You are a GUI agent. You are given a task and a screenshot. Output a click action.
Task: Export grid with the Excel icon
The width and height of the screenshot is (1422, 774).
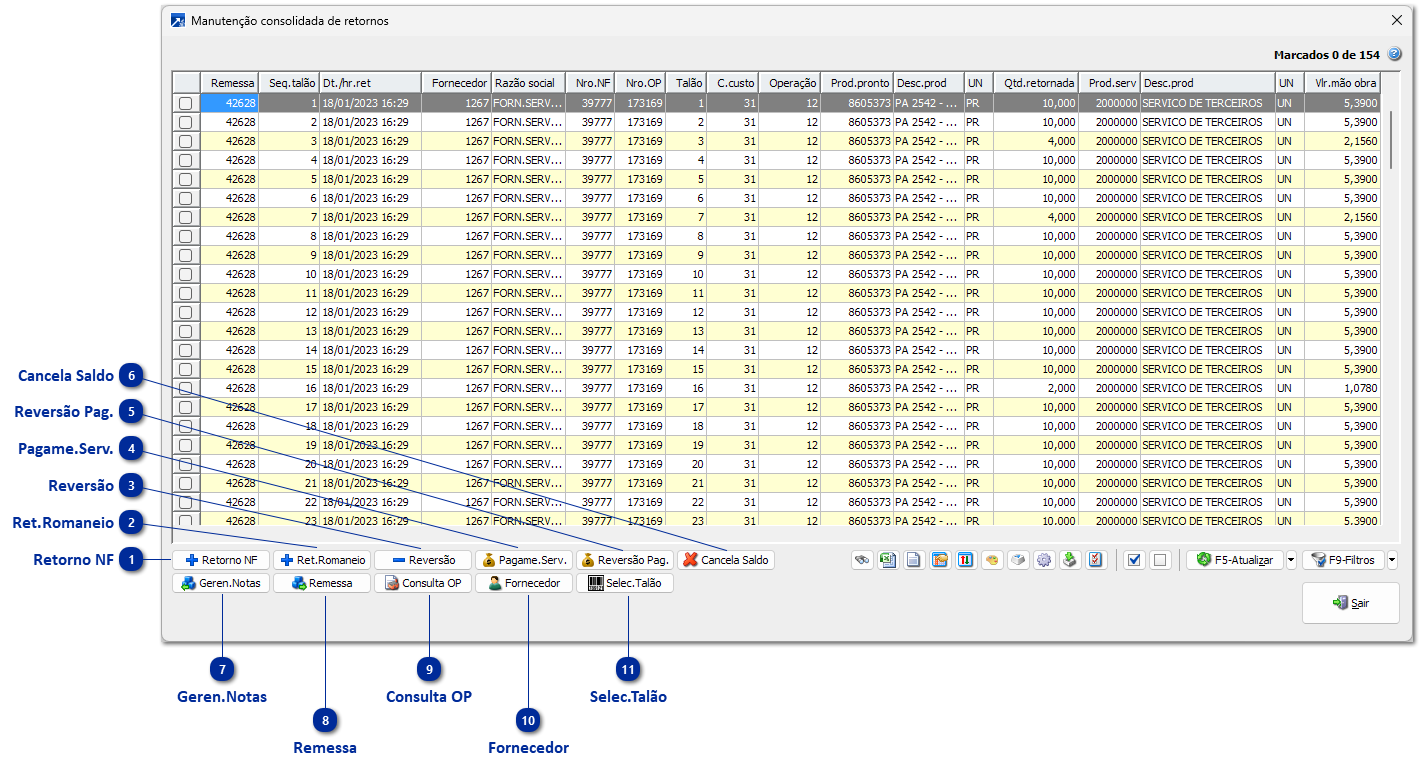point(888,560)
